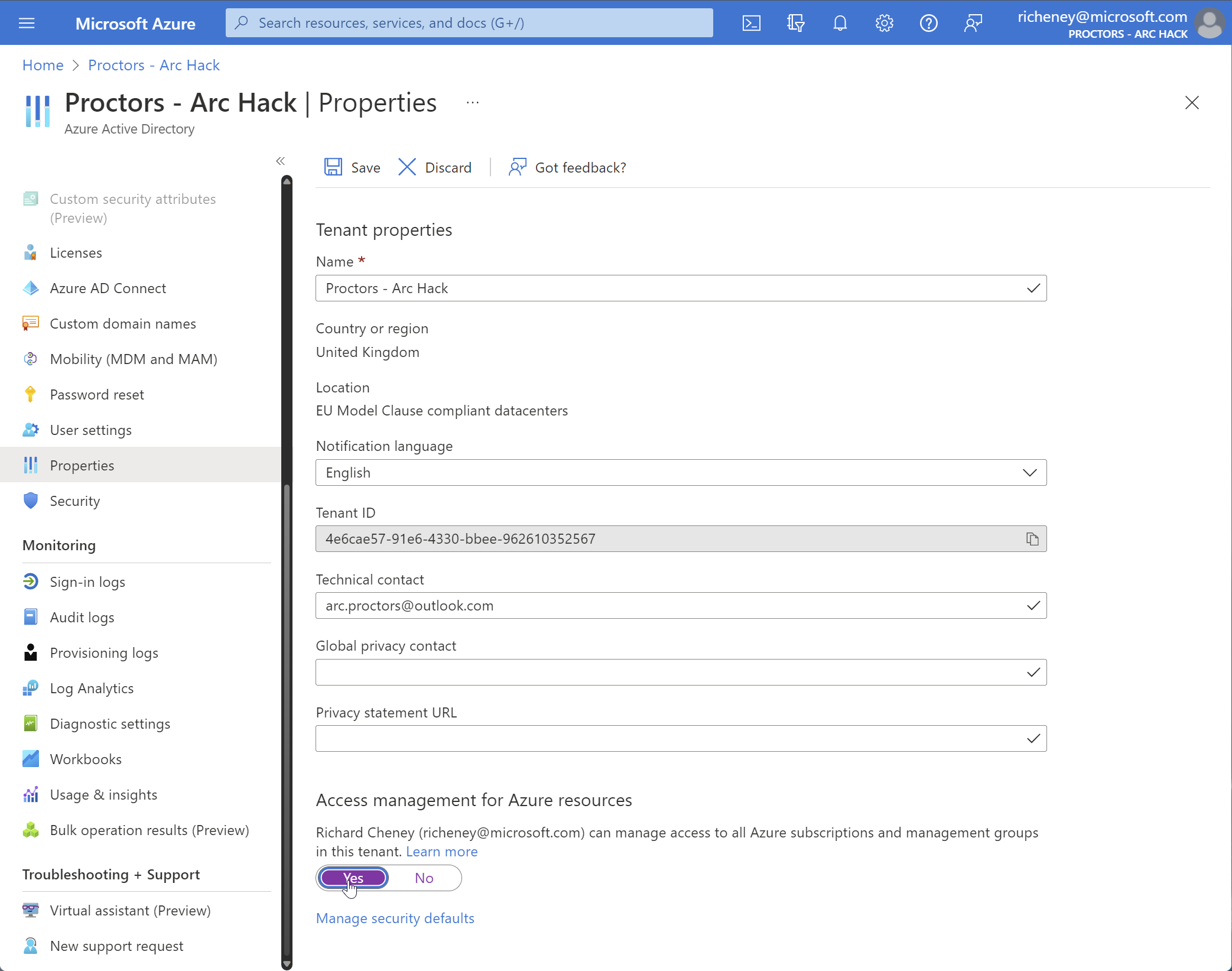Follow the Learn more link
Viewport: 1232px width, 971px height.
click(441, 851)
